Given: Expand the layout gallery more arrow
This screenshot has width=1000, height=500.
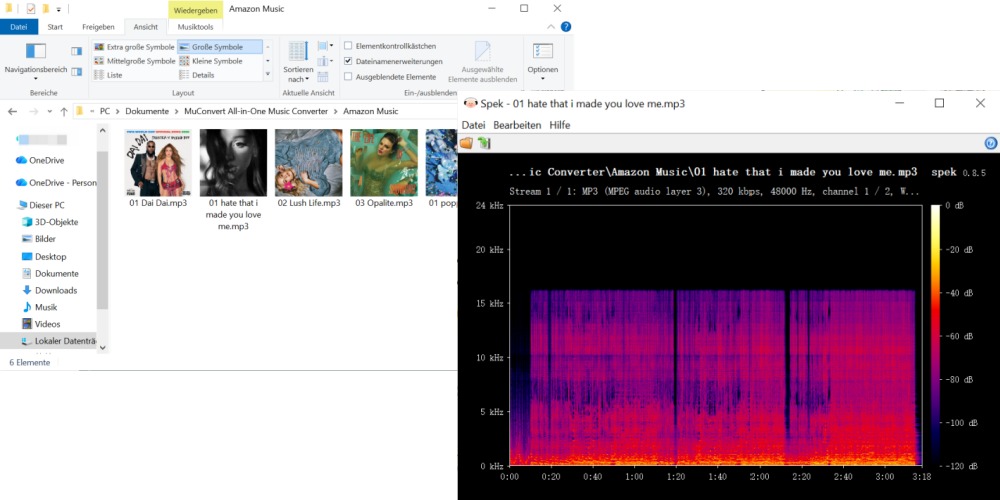Looking at the screenshot, I should coord(268,75).
